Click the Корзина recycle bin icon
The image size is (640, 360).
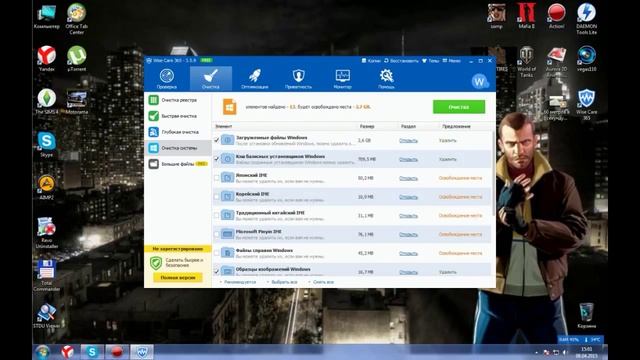(587, 315)
